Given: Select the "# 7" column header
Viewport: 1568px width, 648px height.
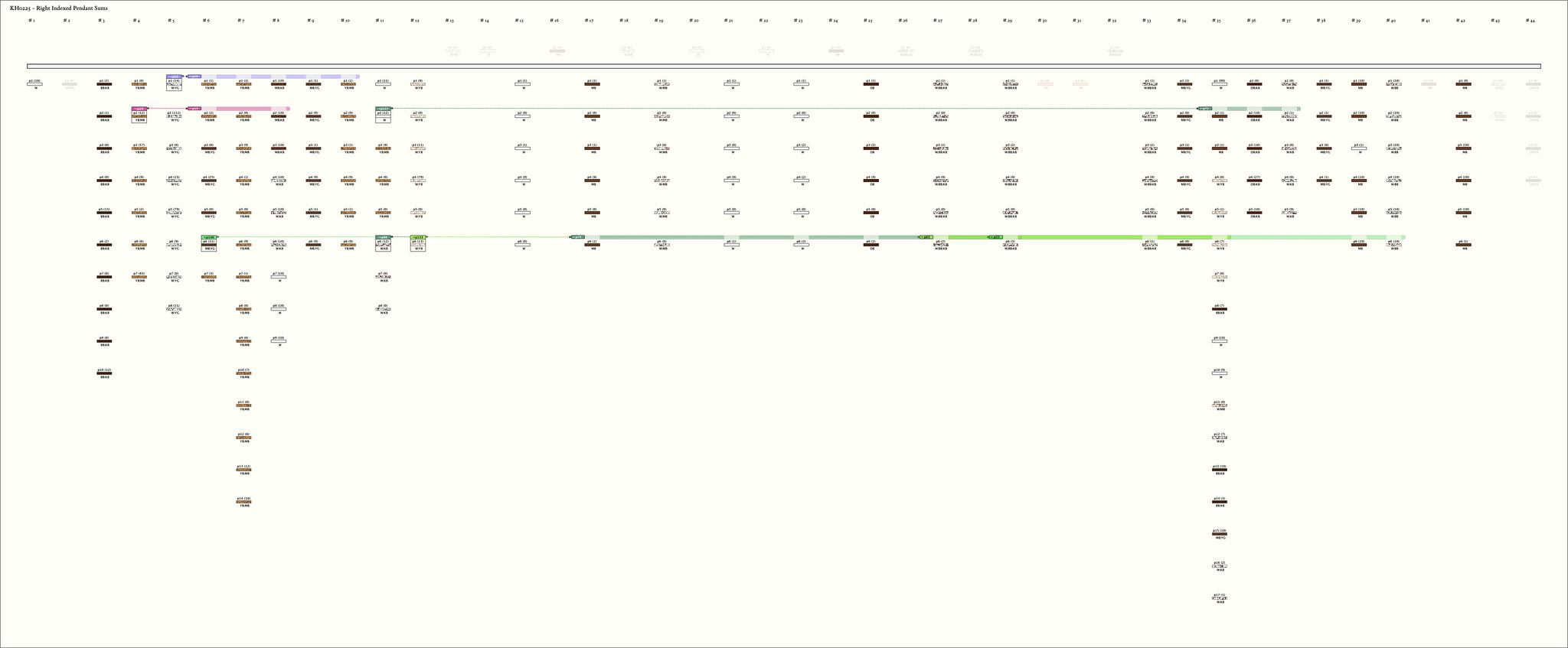Looking at the screenshot, I should [x=240, y=21].
